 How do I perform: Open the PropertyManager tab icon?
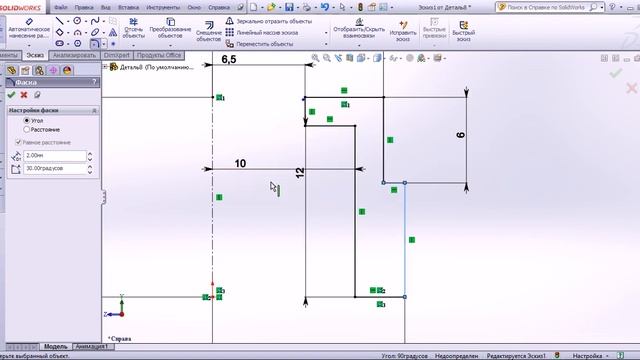[x=25, y=70]
